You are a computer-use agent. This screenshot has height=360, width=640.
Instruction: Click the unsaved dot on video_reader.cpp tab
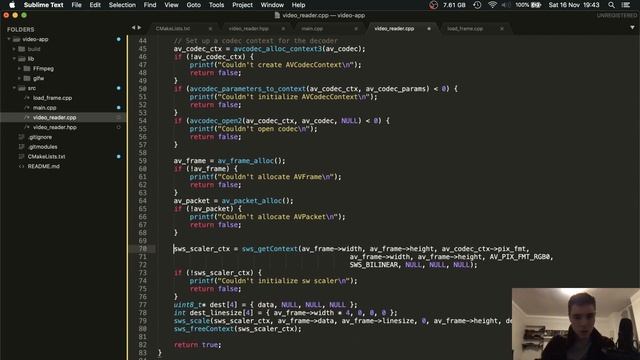pos(429,29)
